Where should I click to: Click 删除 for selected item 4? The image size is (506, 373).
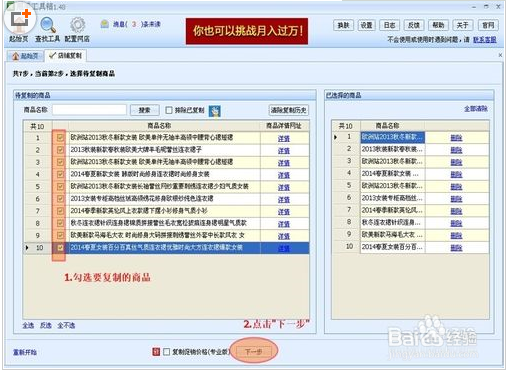[x=456, y=174]
